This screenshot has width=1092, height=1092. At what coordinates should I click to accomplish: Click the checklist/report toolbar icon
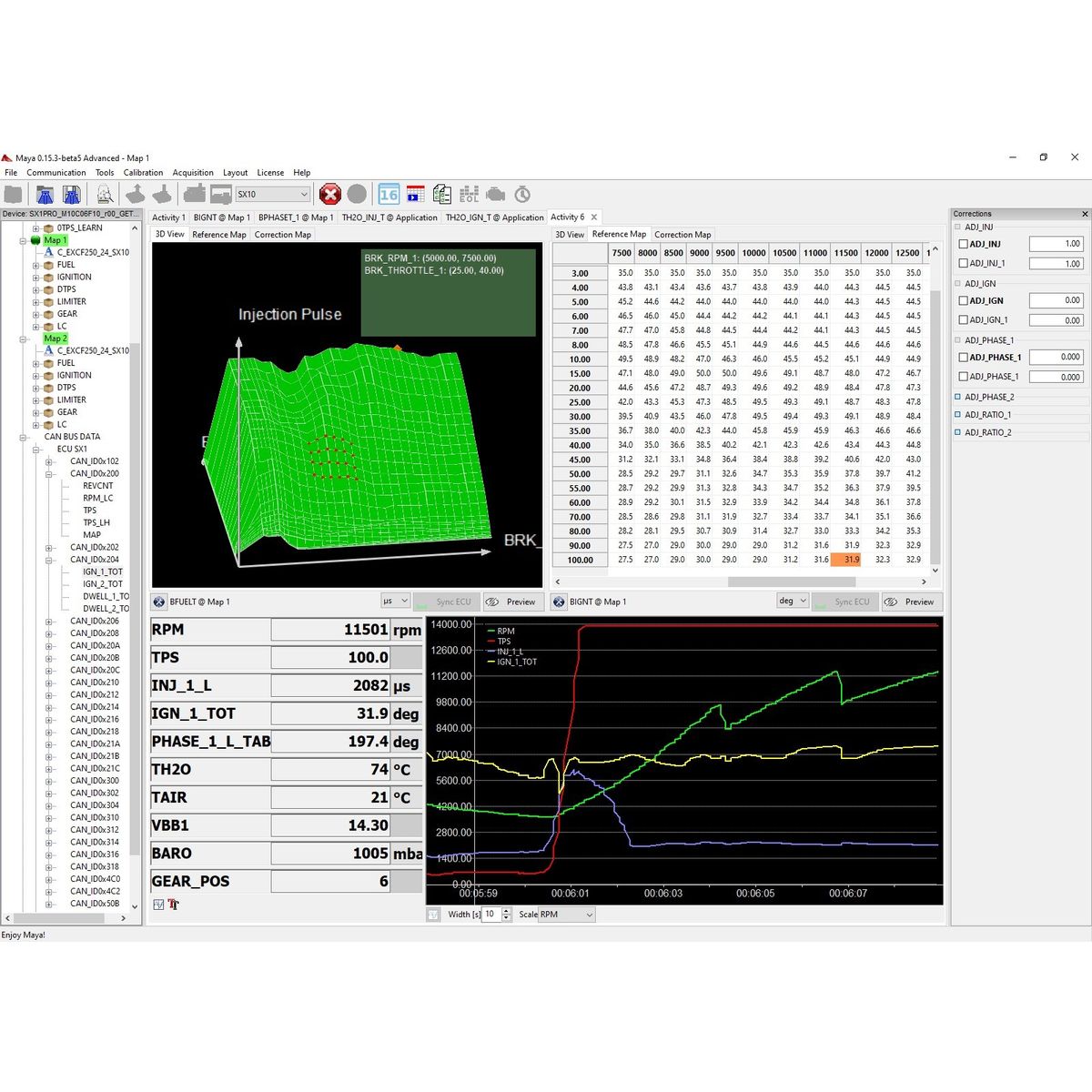(x=442, y=193)
